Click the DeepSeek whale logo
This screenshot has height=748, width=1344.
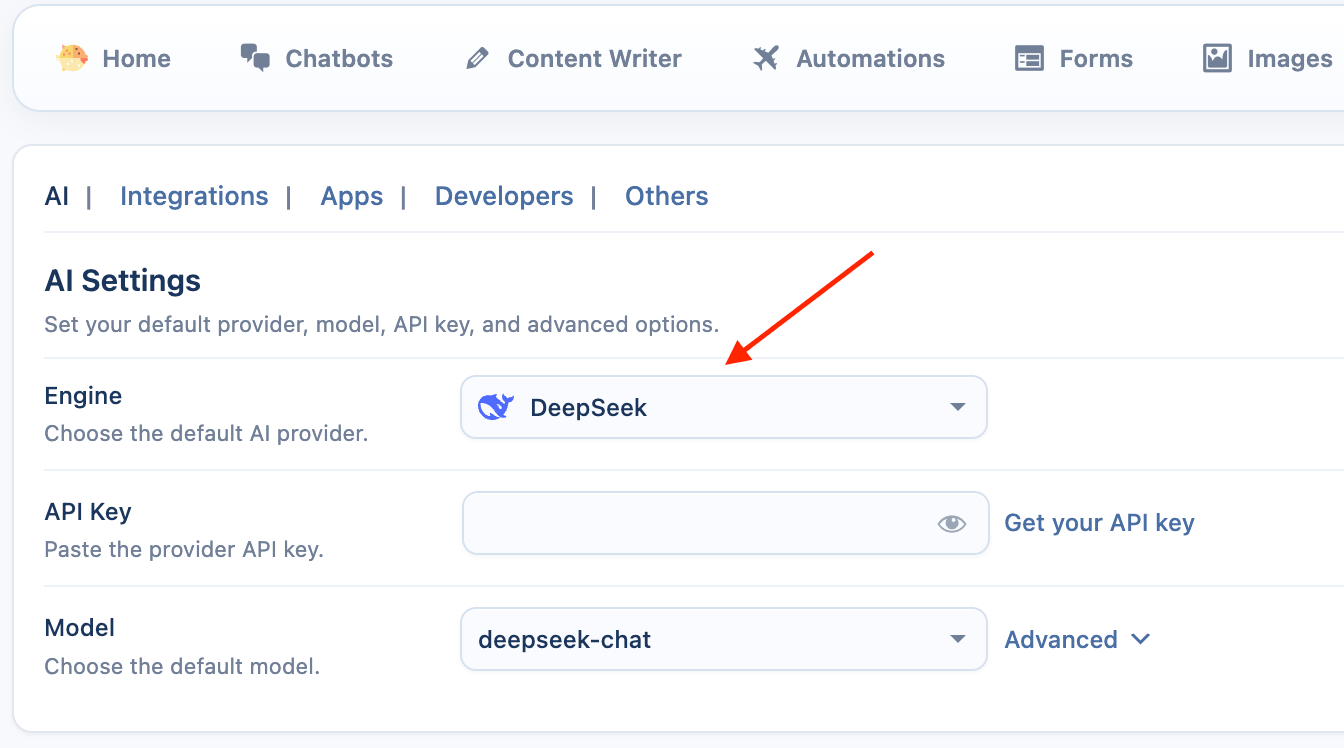(x=496, y=407)
